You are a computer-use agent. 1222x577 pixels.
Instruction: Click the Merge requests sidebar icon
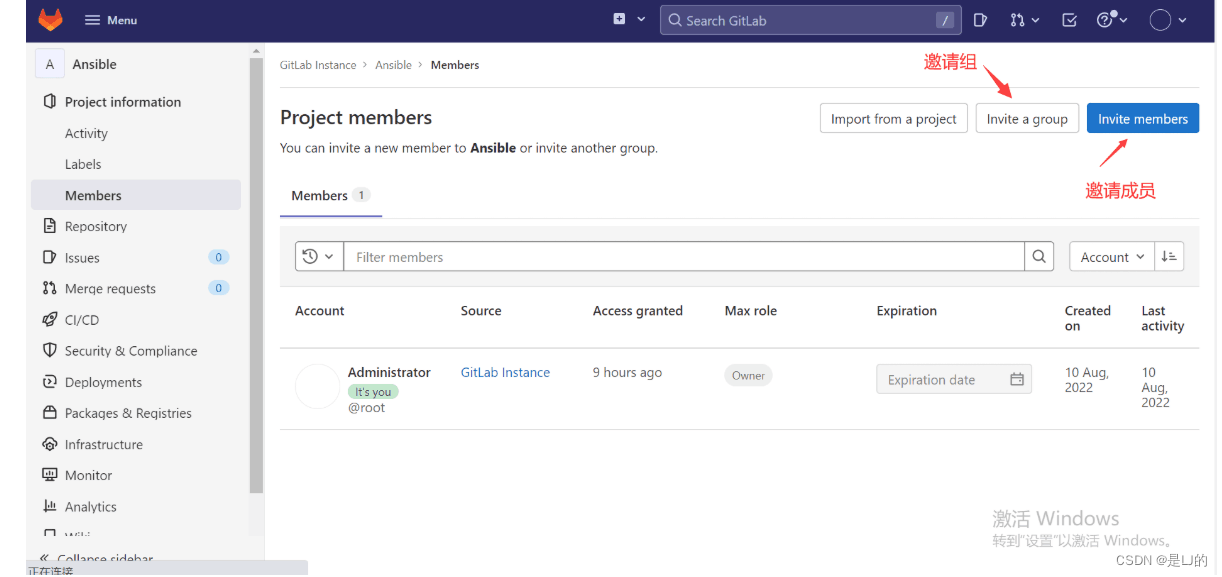tap(50, 288)
